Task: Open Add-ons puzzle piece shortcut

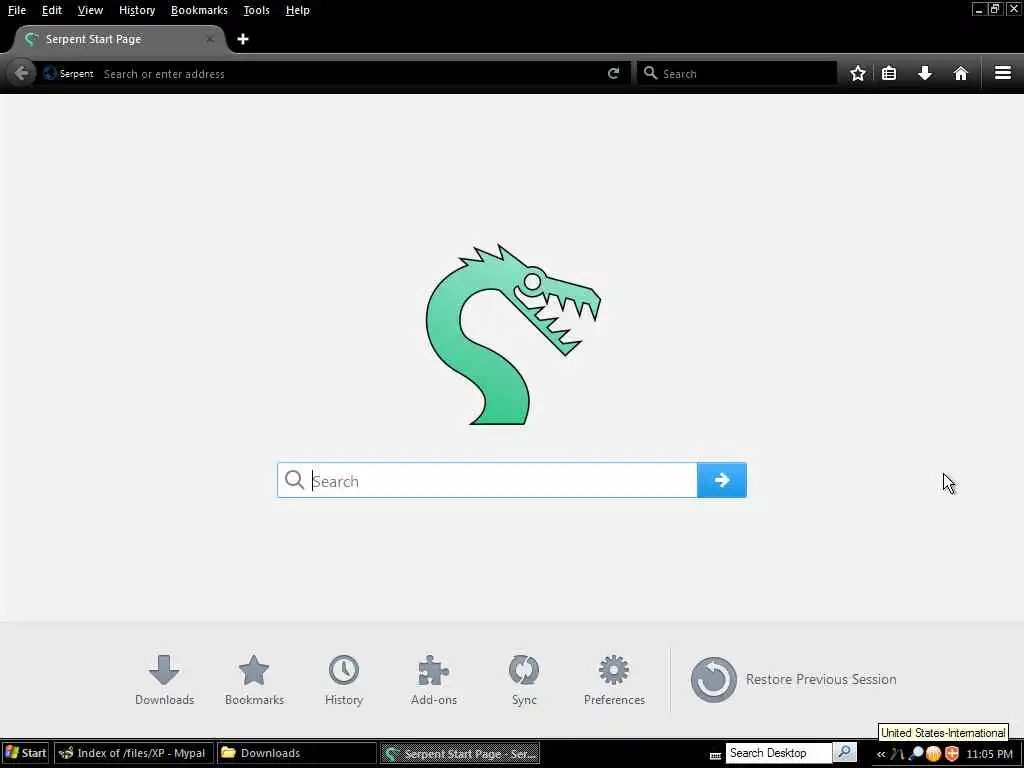Action: [x=434, y=680]
